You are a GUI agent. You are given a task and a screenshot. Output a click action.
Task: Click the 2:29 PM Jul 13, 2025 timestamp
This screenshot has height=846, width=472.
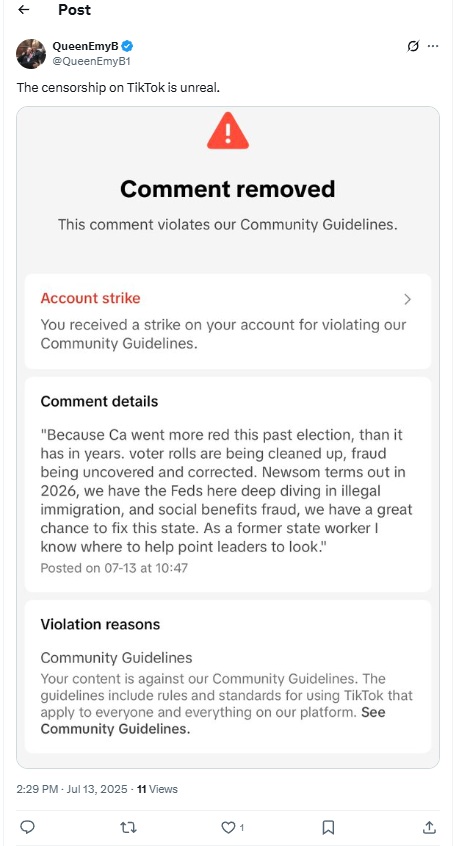[x=72, y=789]
